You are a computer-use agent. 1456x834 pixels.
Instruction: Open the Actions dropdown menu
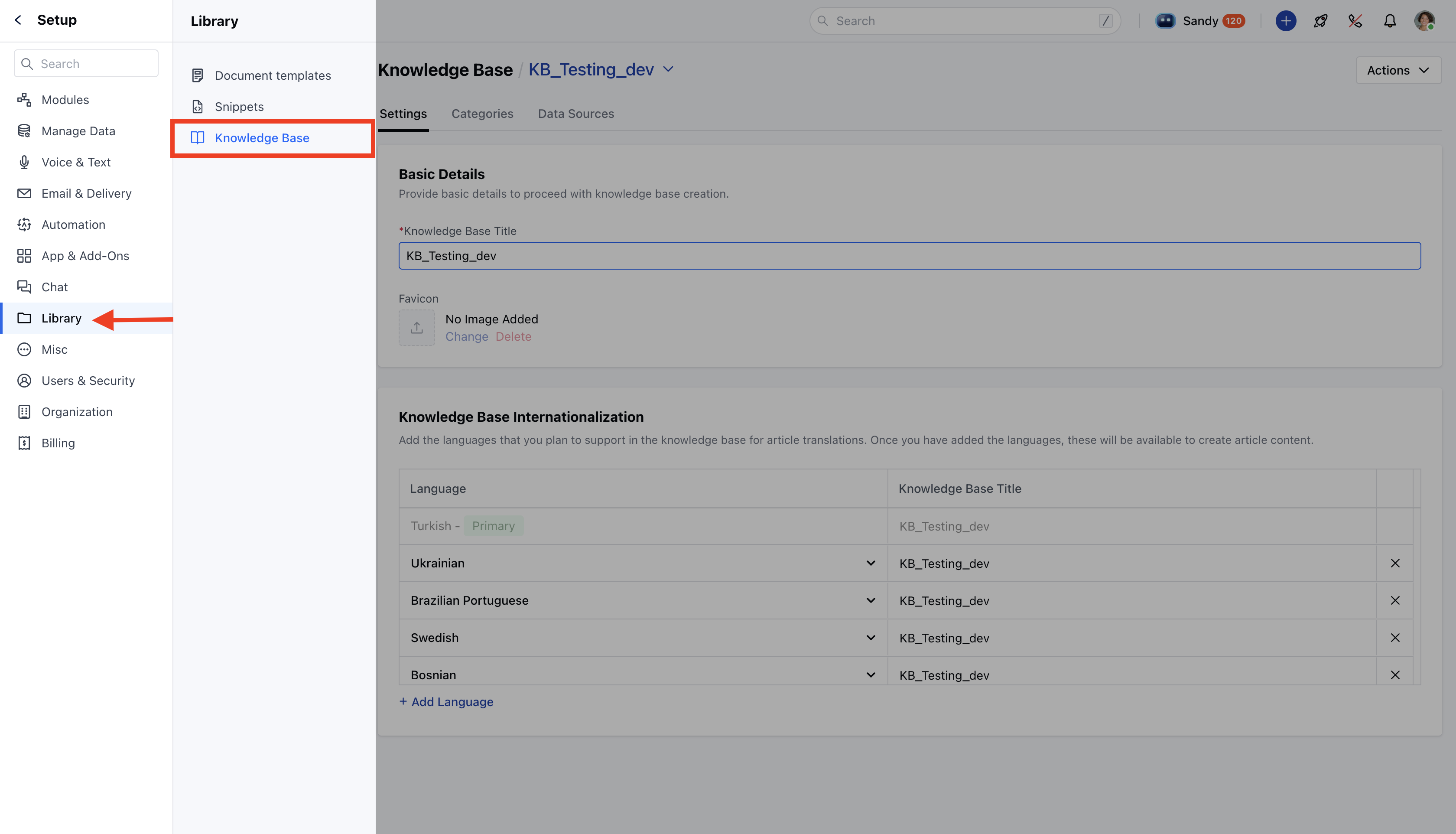[x=1397, y=70]
